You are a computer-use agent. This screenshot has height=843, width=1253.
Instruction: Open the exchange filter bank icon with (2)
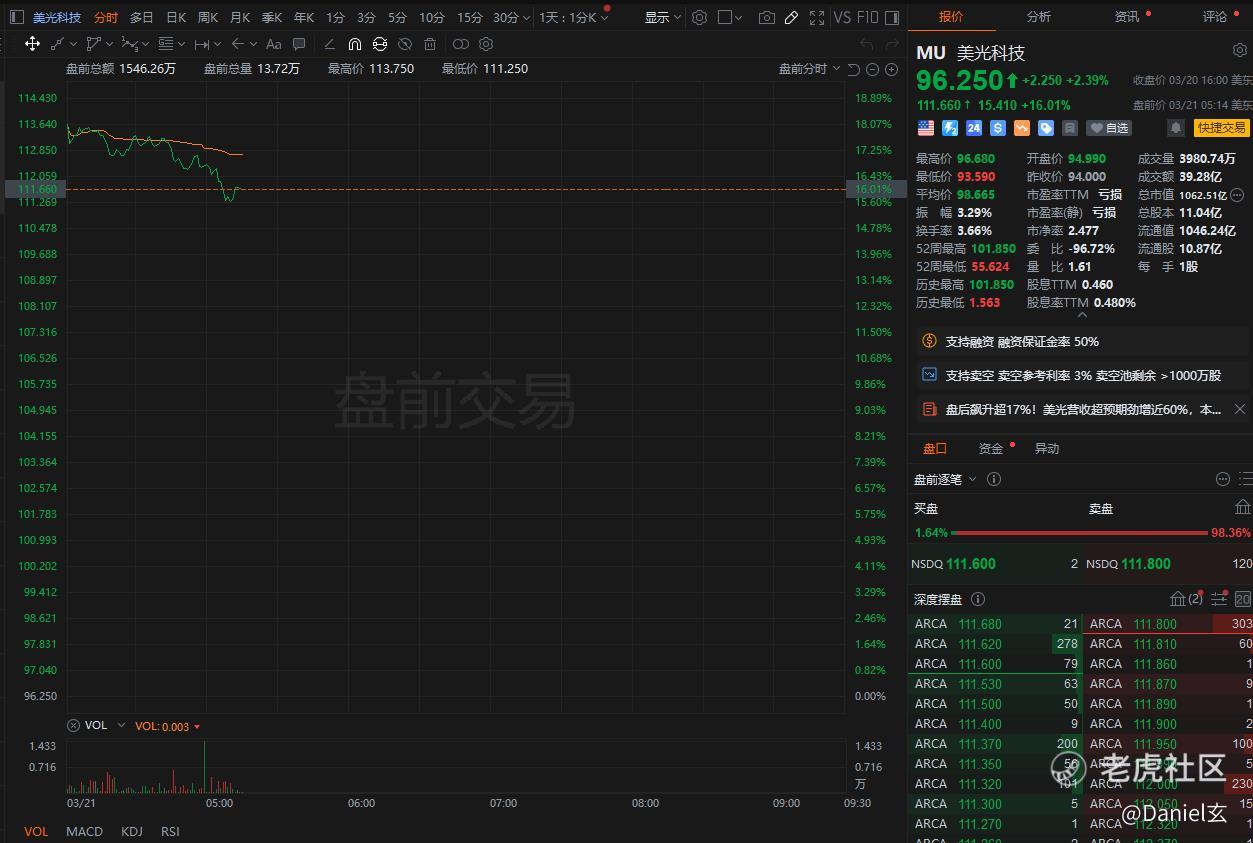(1186, 599)
